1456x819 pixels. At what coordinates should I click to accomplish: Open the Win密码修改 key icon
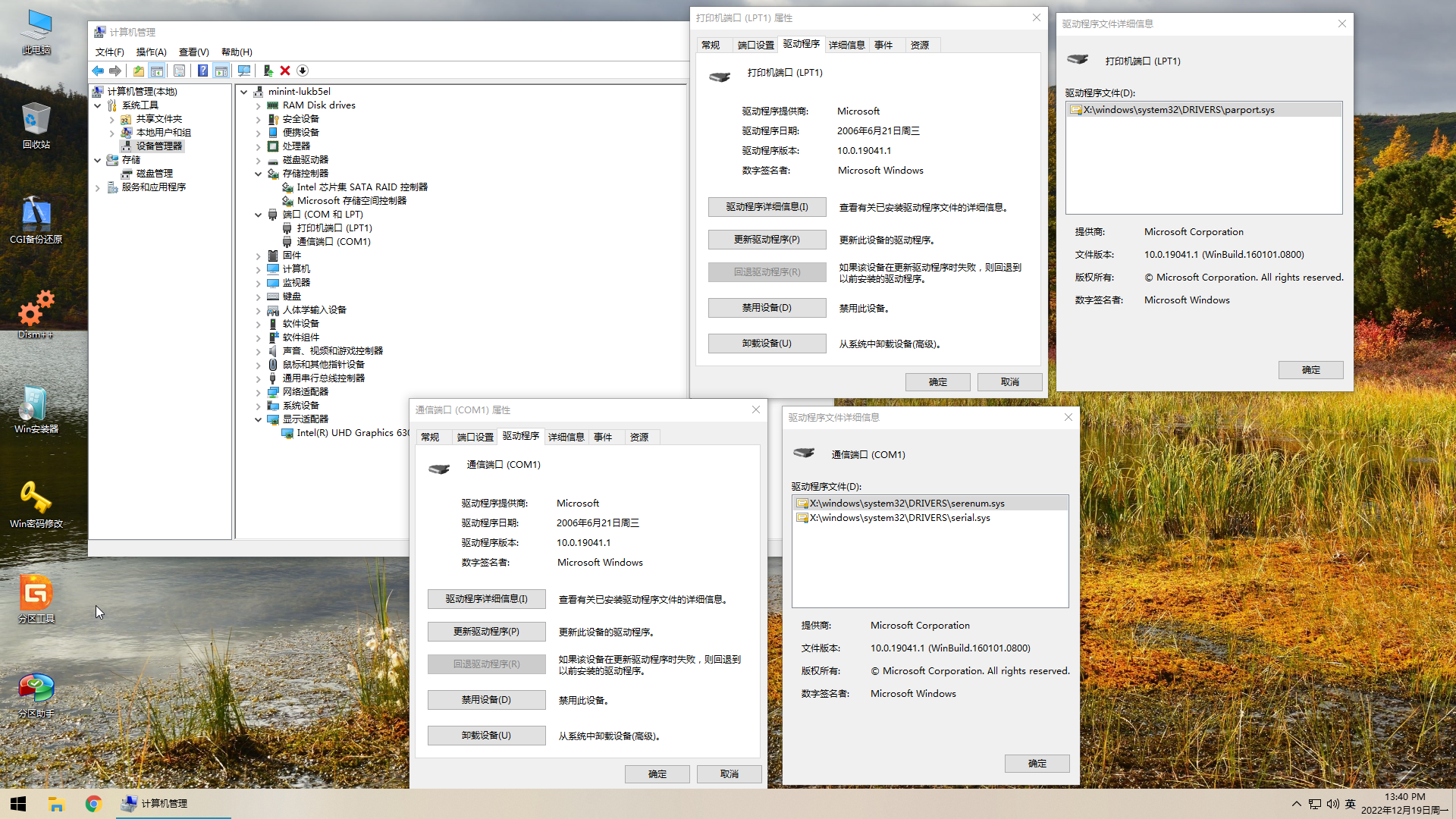(x=36, y=504)
